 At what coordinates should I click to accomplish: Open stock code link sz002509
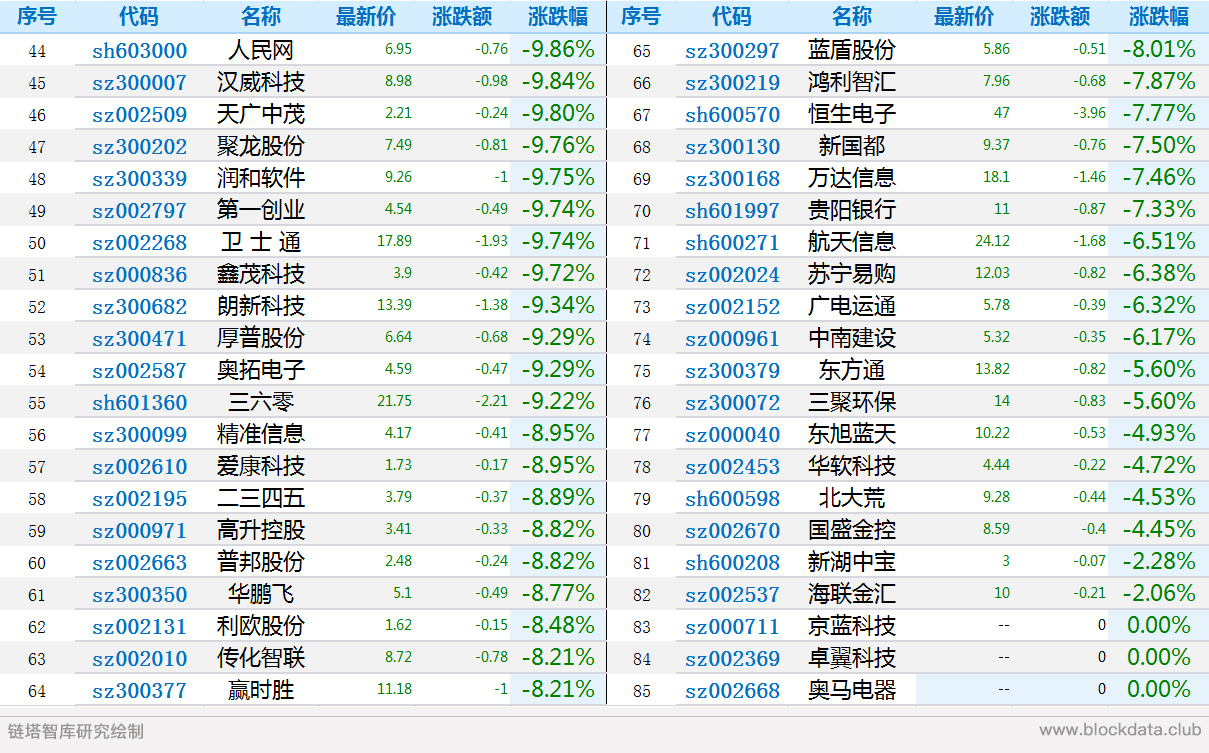[140, 115]
